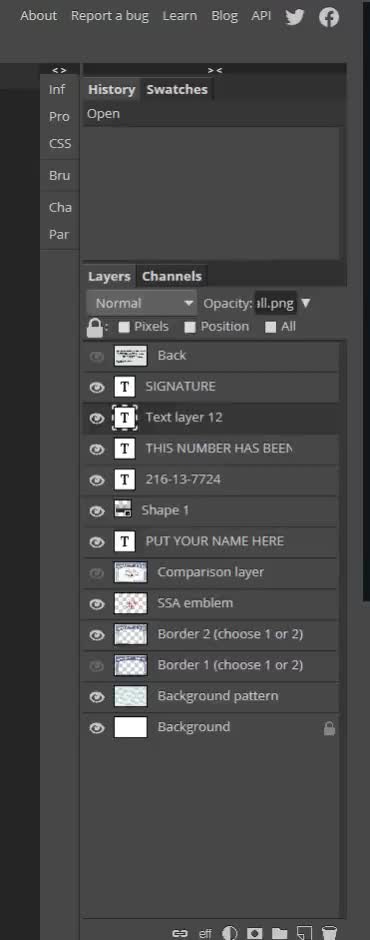
Task: Open the Normal blend mode dropdown
Action: (x=142, y=303)
